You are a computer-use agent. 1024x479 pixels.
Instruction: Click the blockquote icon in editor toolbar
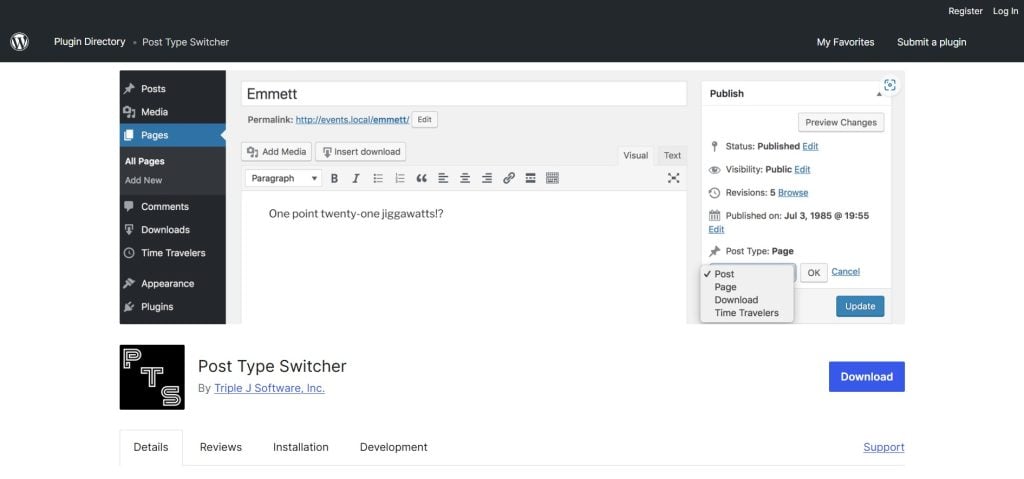point(421,178)
